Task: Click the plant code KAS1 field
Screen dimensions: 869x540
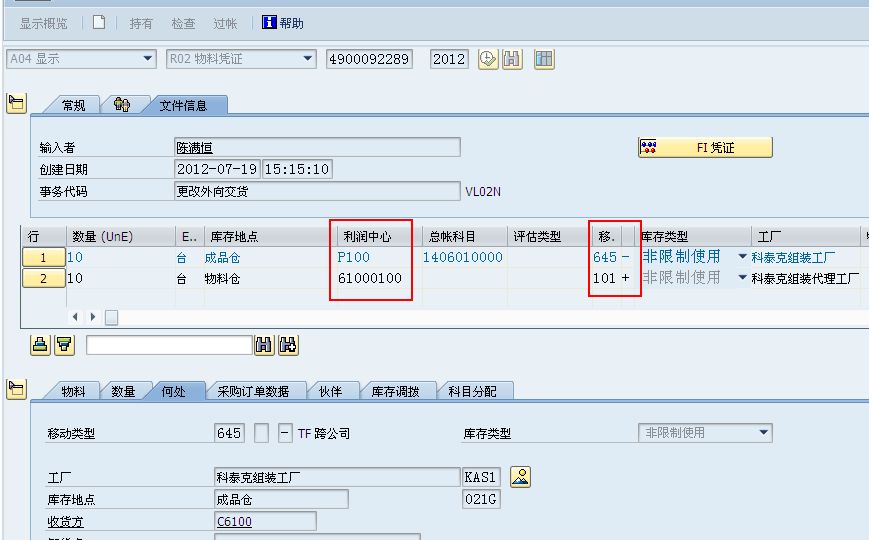Action: 480,477
